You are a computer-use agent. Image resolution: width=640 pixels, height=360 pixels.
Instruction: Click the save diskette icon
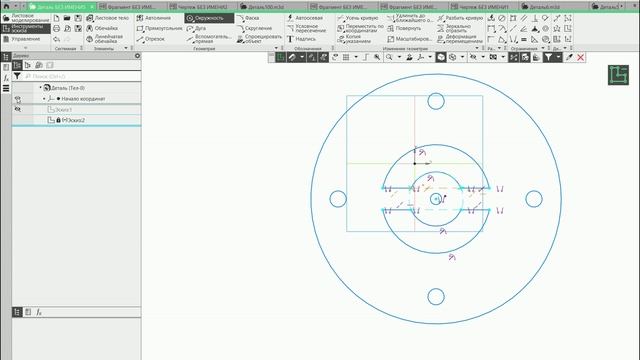78,18
